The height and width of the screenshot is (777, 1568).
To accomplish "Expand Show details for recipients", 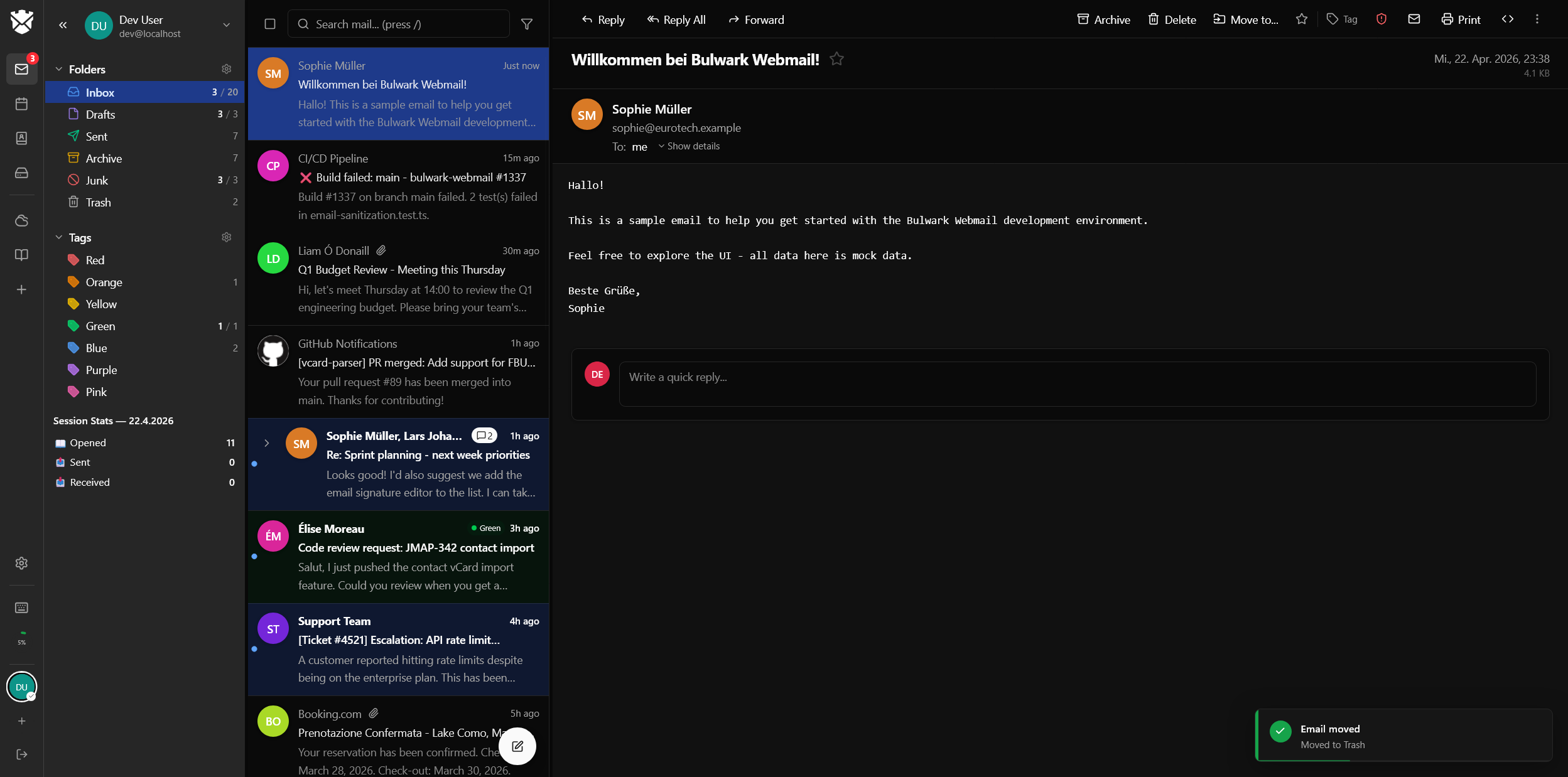I will tap(689, 146).
